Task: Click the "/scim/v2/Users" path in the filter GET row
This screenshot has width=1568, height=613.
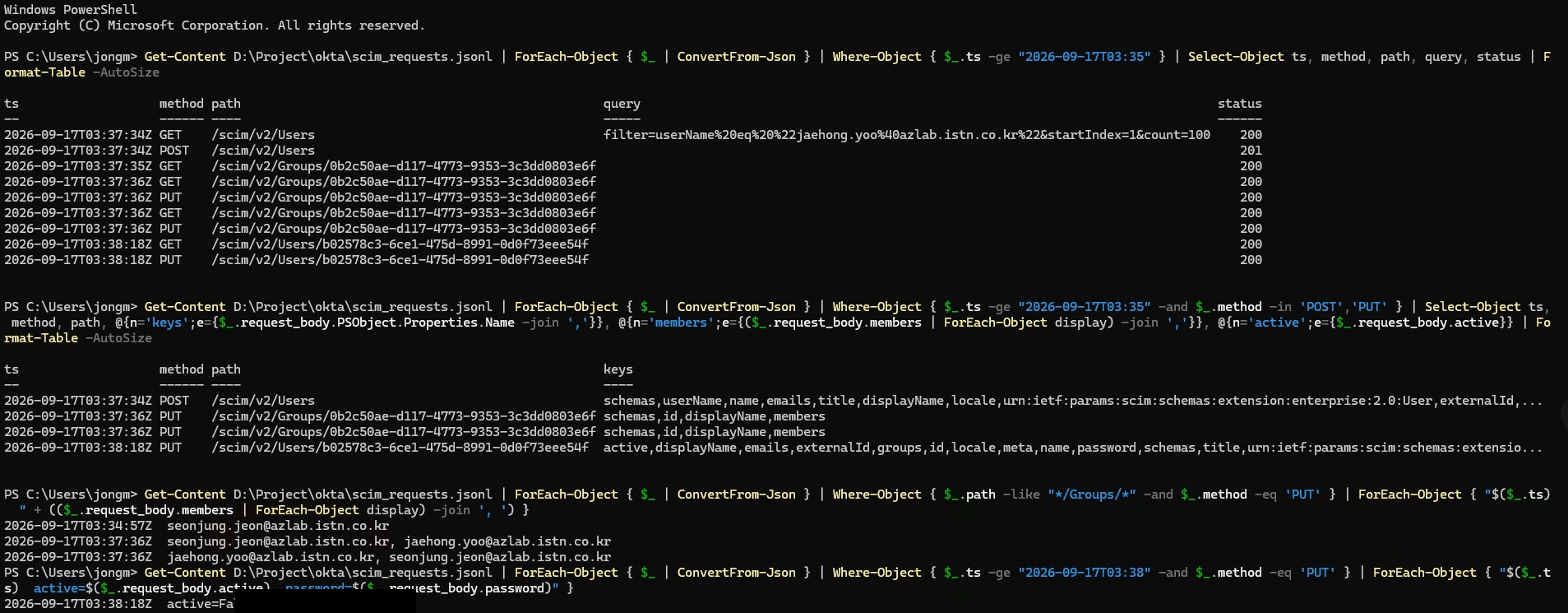Action: click(x=263, y=135)
